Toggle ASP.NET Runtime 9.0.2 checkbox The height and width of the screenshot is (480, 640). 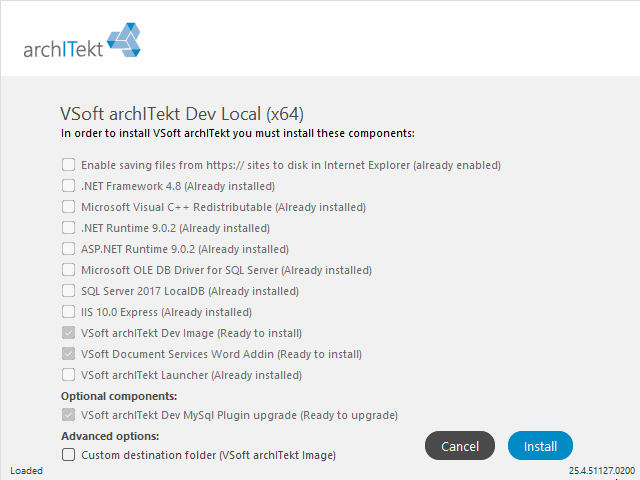[68, 249]
